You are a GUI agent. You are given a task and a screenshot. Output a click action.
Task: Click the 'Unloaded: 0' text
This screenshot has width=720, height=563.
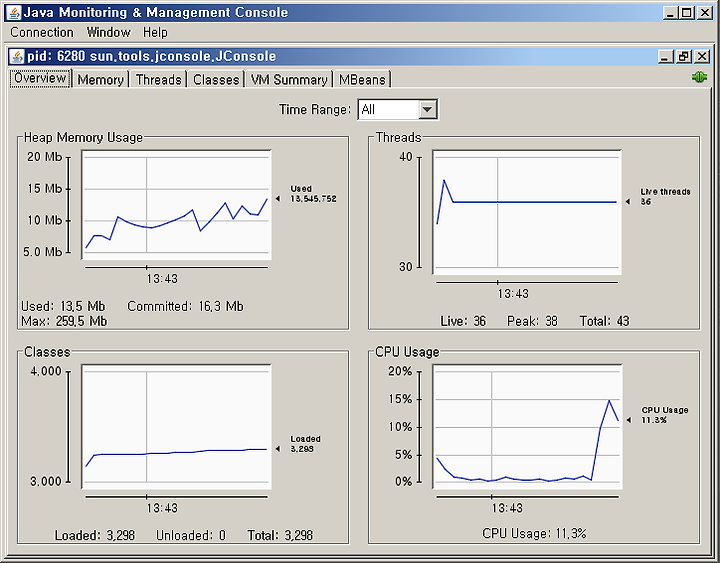click(191, 535)
